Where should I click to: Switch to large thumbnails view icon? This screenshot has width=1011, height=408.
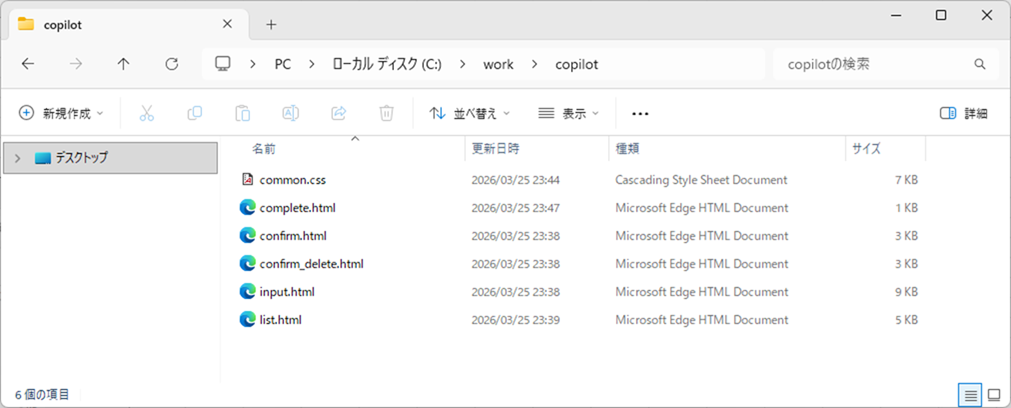[994, 394]
